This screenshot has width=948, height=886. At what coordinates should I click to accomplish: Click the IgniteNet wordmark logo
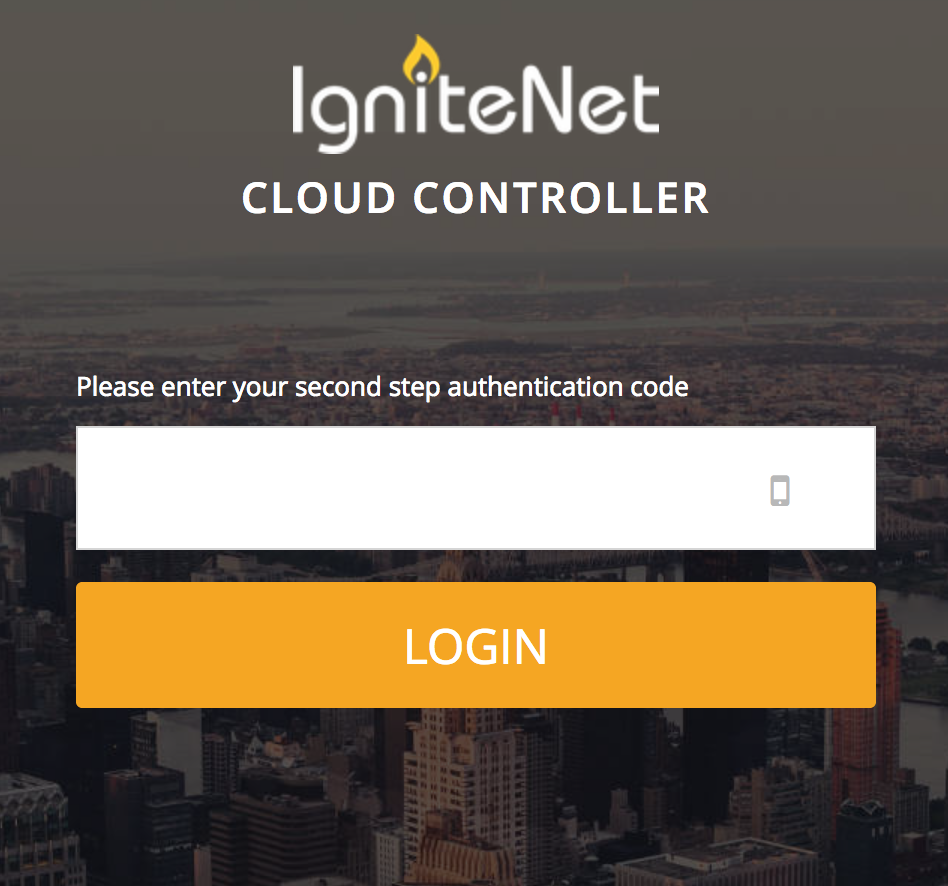tap(476, 94)
